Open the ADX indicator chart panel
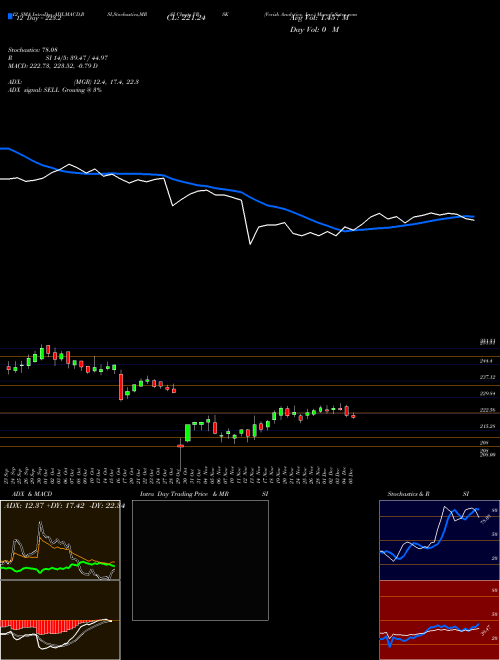 (60, 540)
